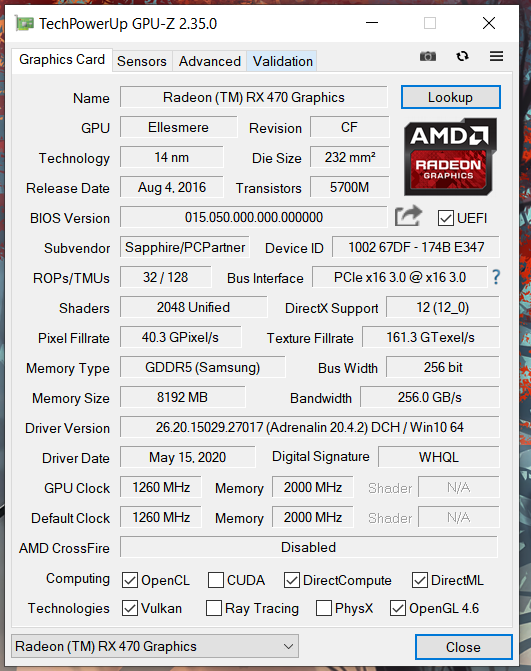This screenshot has height=671, width=531.
Task: Click the 'BIOS Version' label
Action: 70,218
